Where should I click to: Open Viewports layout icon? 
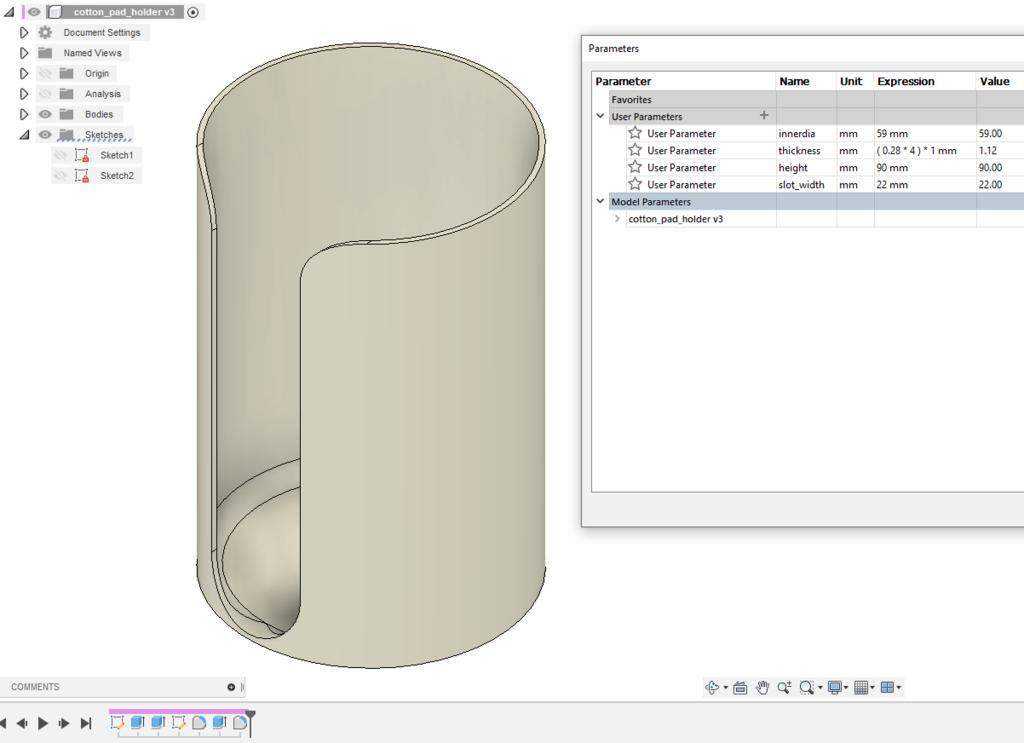tap(887, 688)
